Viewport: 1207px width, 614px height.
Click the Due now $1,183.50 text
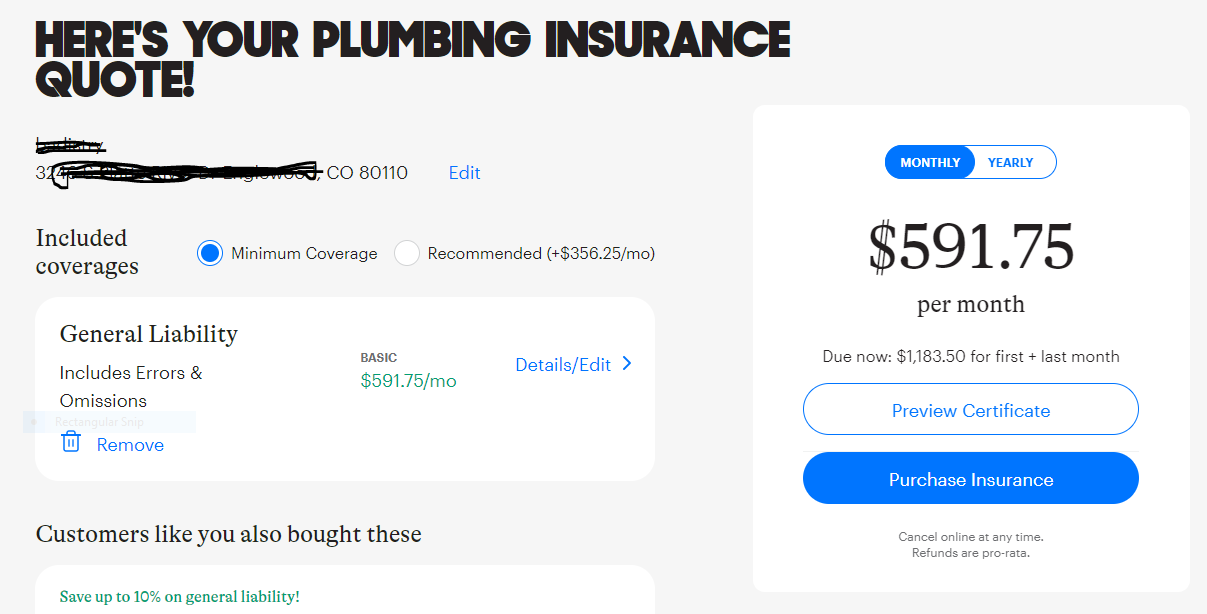click(971, 357)
